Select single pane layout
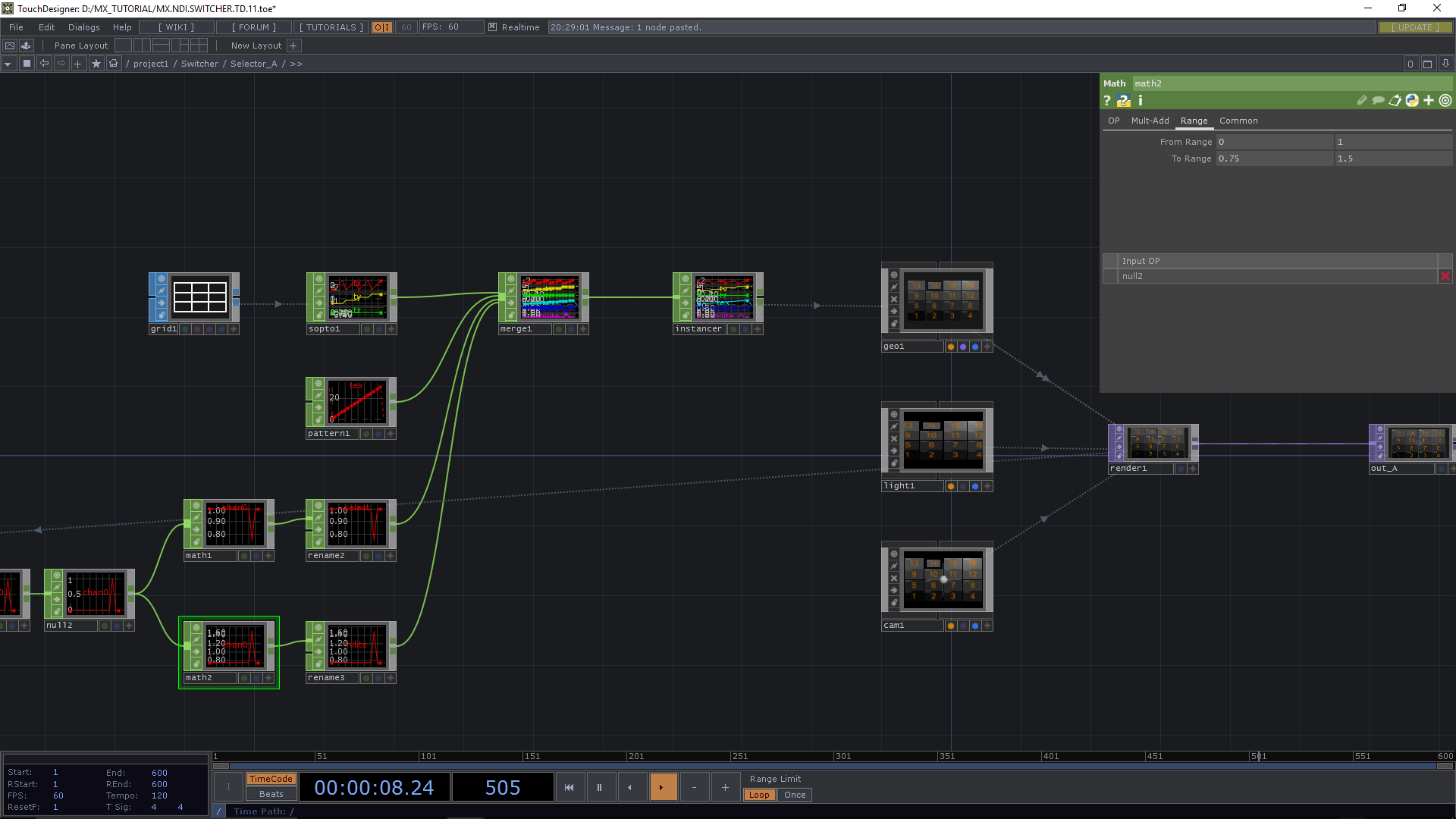The width and height of the screenshot is (1456, 819). click(x=124, y=45)
